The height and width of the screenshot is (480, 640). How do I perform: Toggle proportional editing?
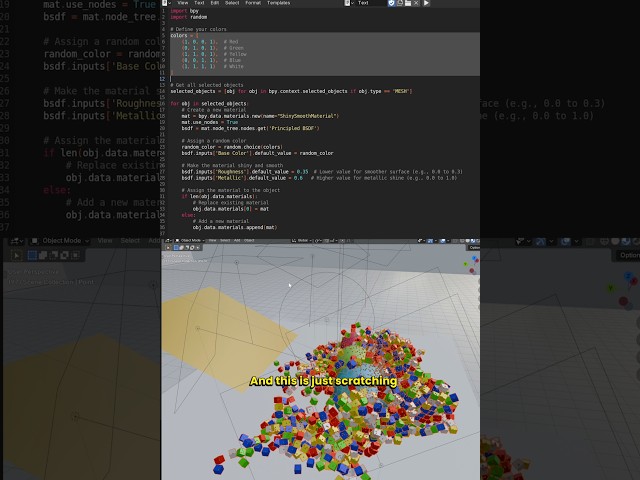342,240
